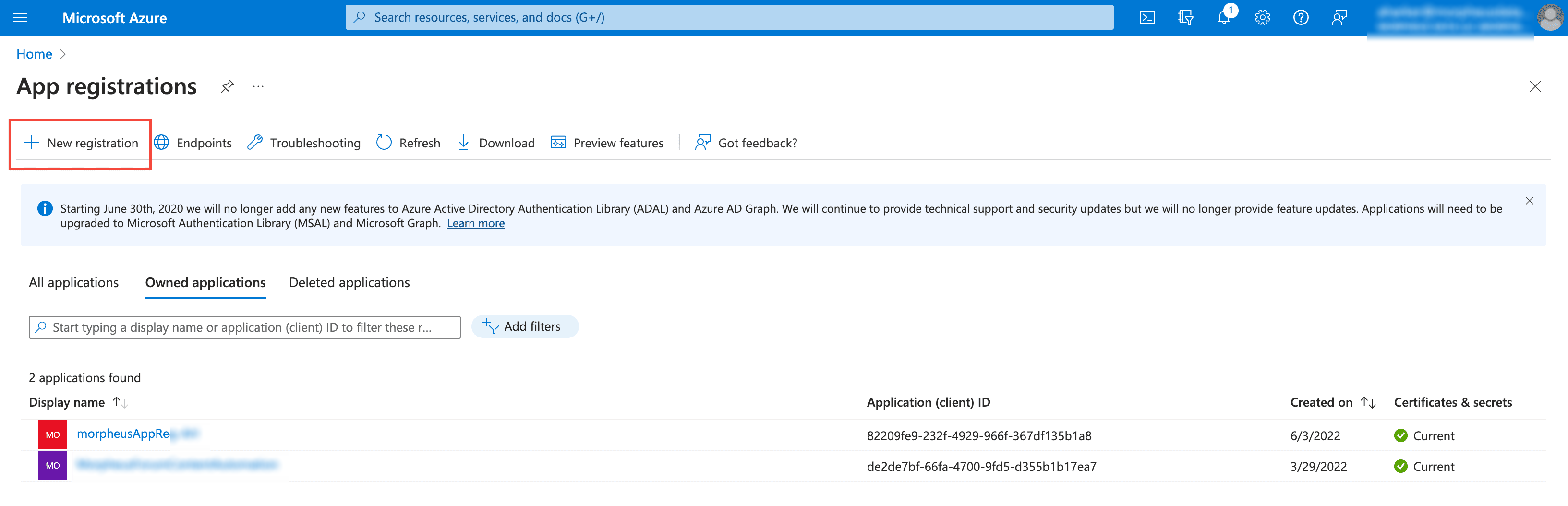The width and height of the screenshot is (1568, 506).
Task: Open the Help question mark icon
Action: click(1301, 18)
